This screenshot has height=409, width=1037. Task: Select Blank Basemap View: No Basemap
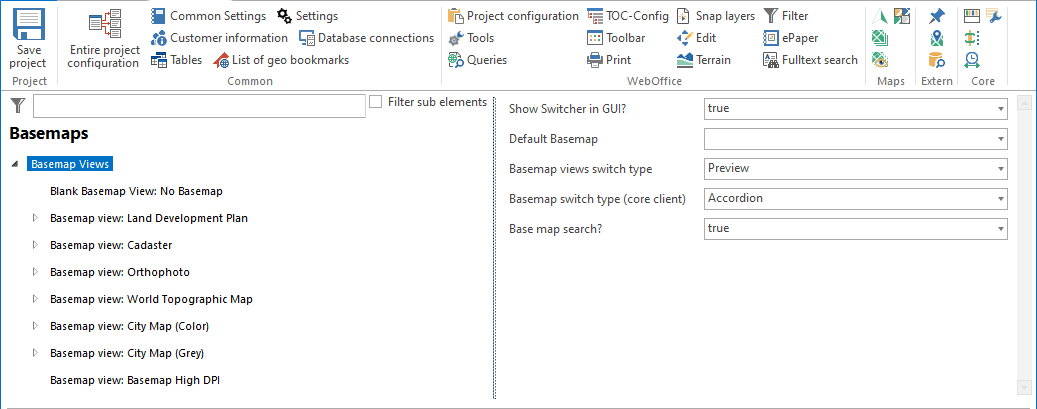click(x=136, y=191)
